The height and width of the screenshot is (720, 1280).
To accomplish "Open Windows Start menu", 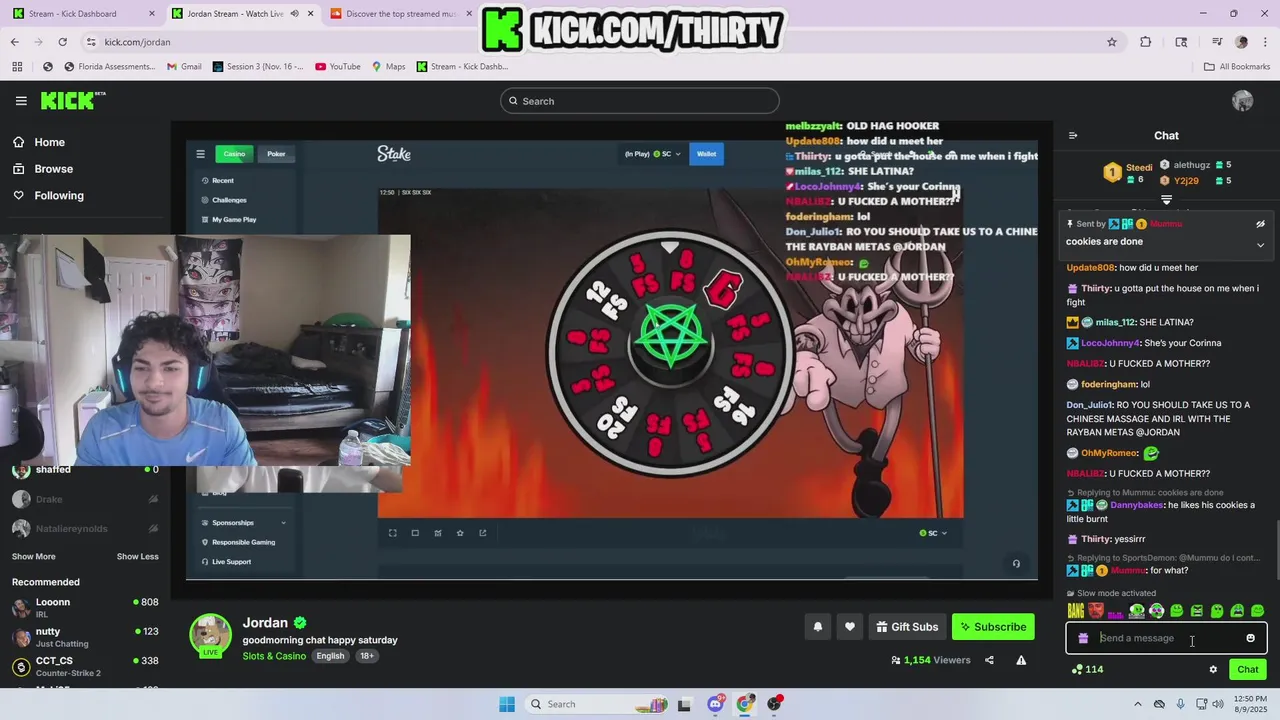I will point(507,704).
